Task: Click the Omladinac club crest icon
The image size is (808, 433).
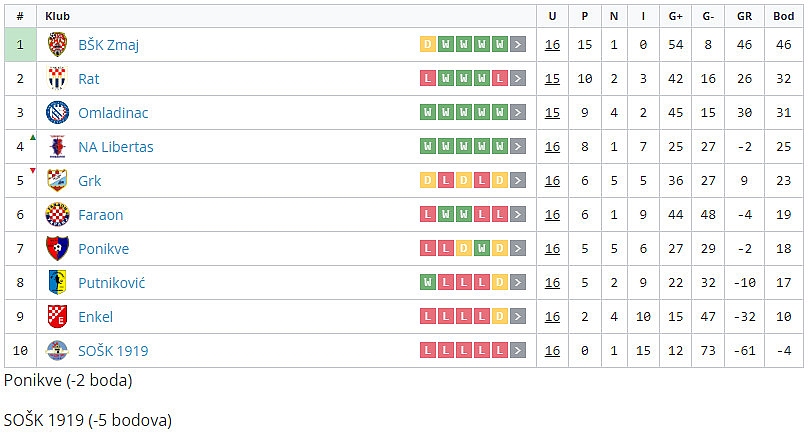Action: point(57,112)
